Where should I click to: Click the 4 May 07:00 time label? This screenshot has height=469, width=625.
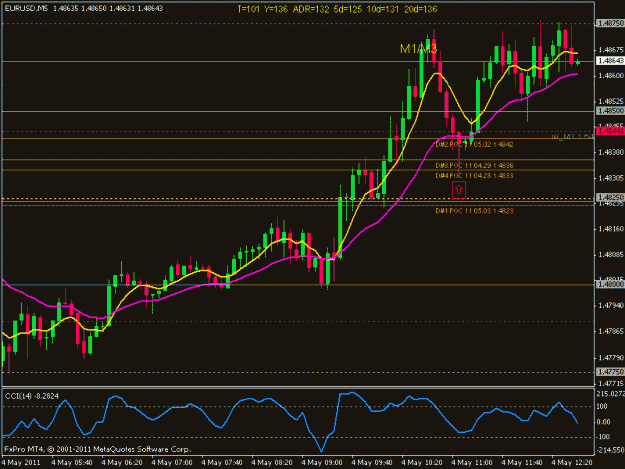172,463
